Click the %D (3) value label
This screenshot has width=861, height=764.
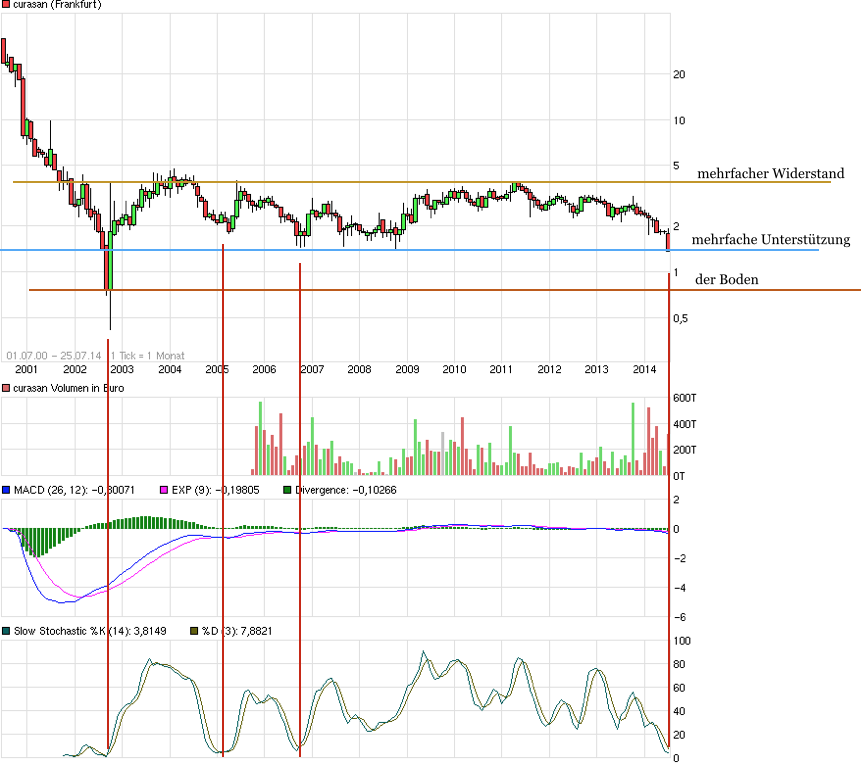point(237,631)
